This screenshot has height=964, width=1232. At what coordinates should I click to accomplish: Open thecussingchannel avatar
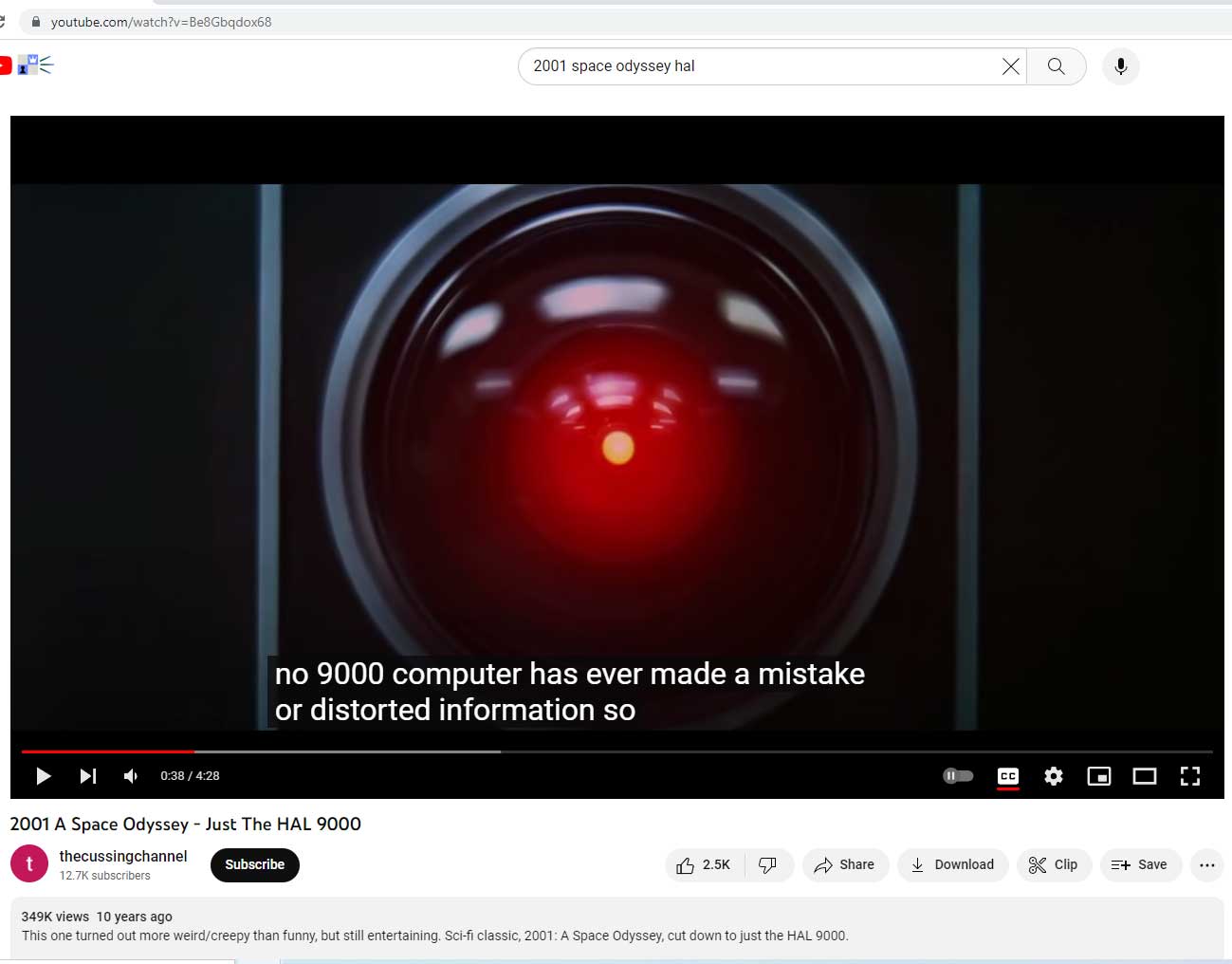pyautogui.click(x=29, y=863)
